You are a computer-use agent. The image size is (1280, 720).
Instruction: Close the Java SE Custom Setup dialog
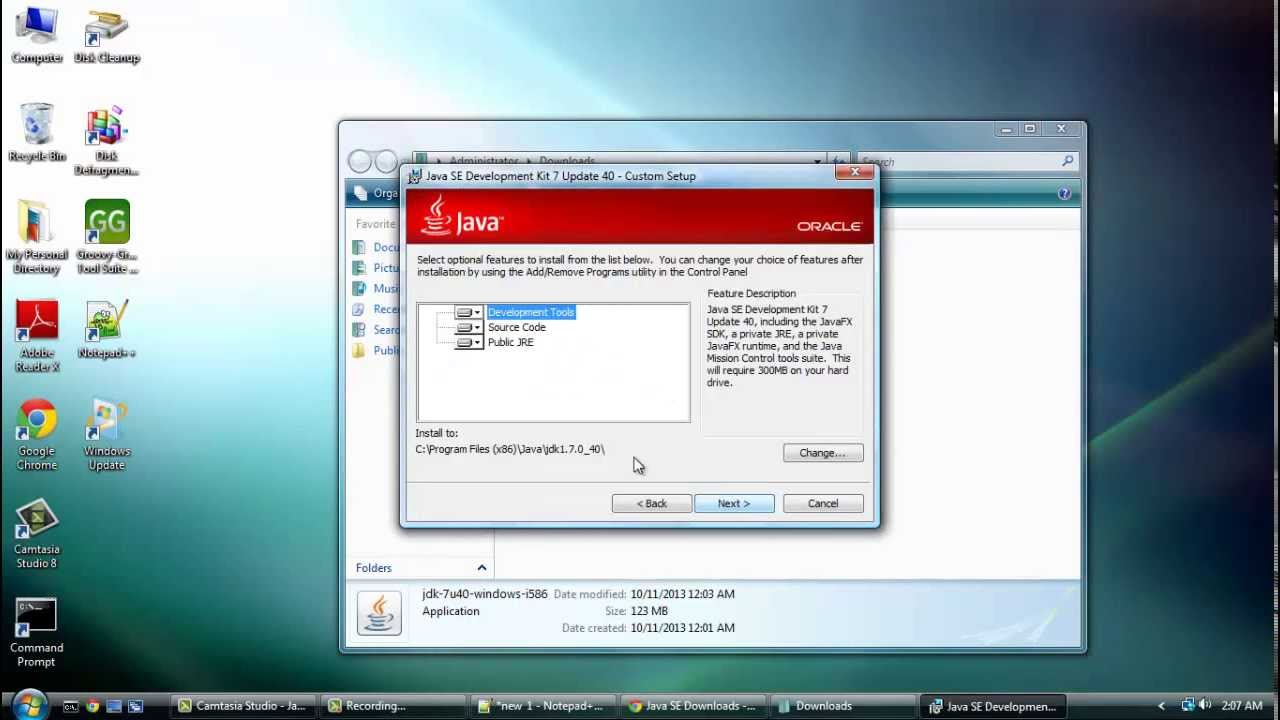[x=855, y=173]
